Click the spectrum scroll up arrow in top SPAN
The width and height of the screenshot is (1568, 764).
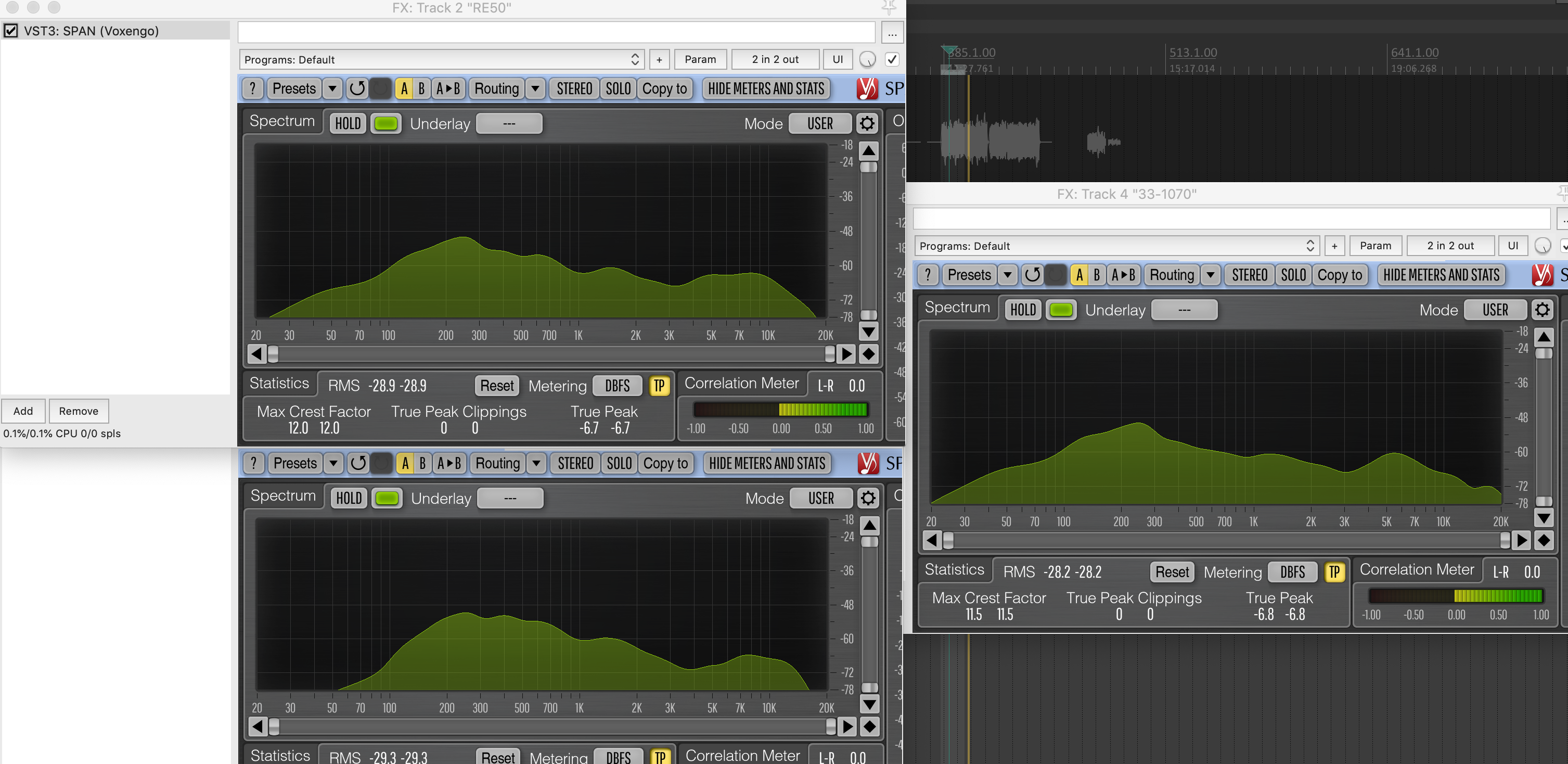coord(869,150)
